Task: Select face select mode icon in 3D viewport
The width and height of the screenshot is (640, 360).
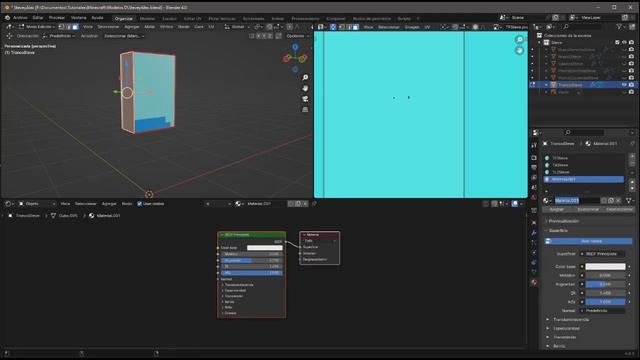Action: point(75,27)
